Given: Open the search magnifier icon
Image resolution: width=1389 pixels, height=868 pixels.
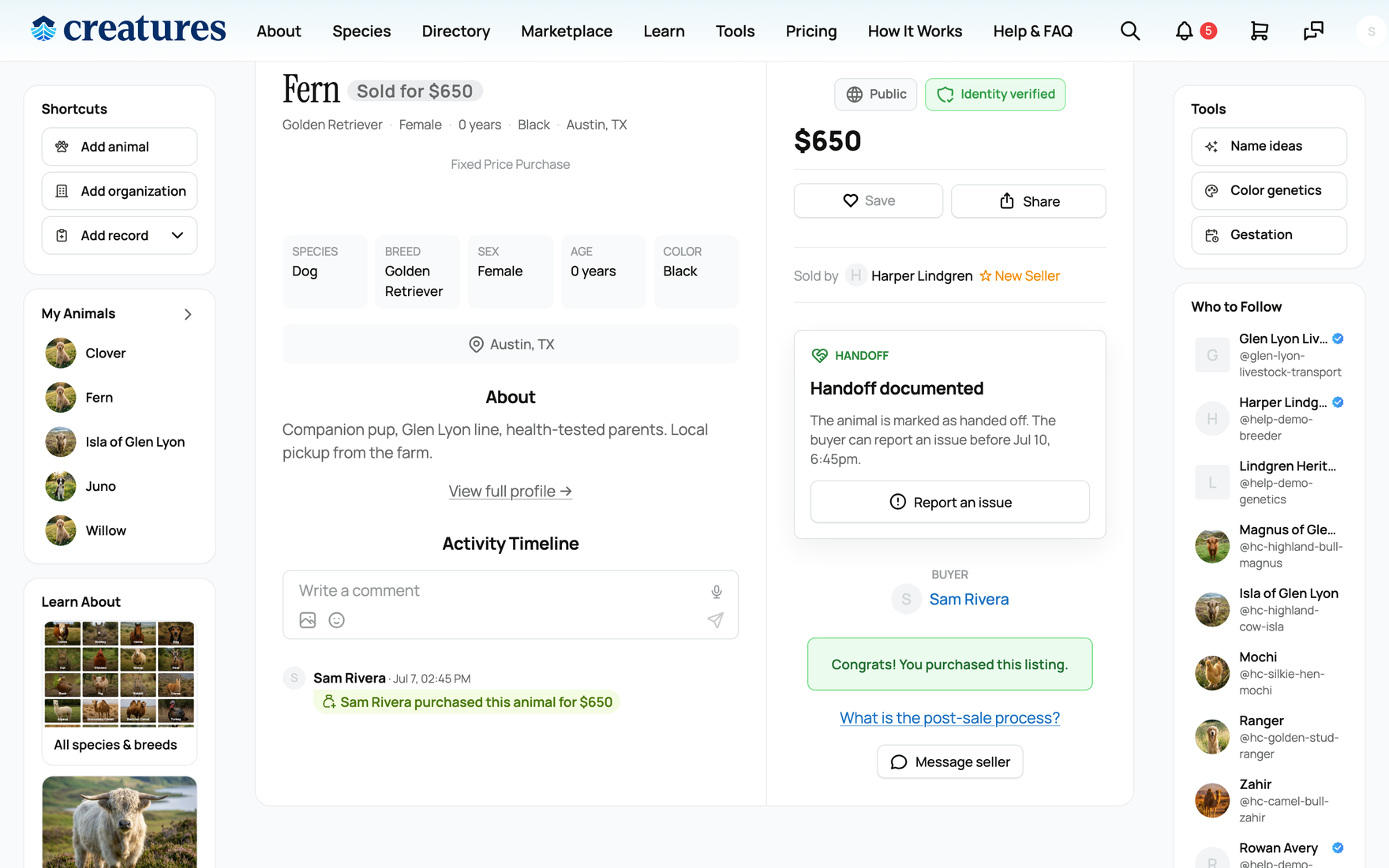Looking at the screenshot, I should [1130, 31].
